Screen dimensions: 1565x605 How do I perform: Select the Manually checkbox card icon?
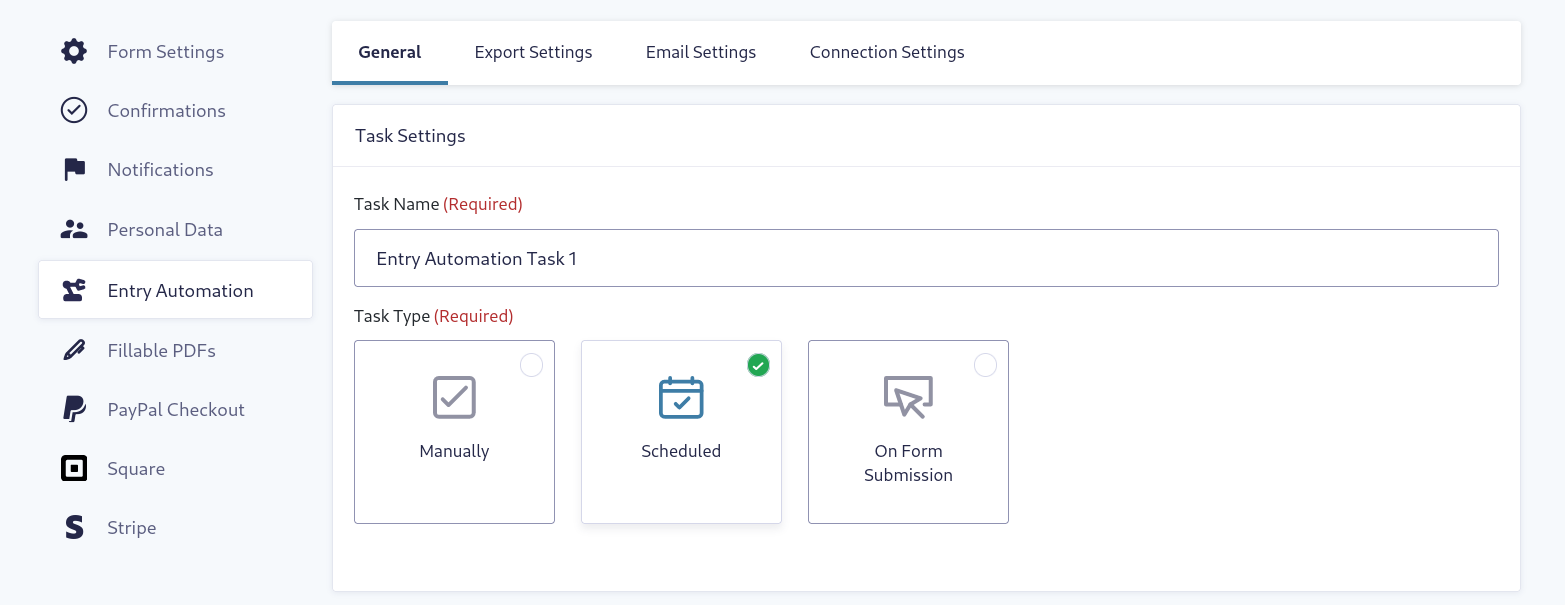coord(454,398)
